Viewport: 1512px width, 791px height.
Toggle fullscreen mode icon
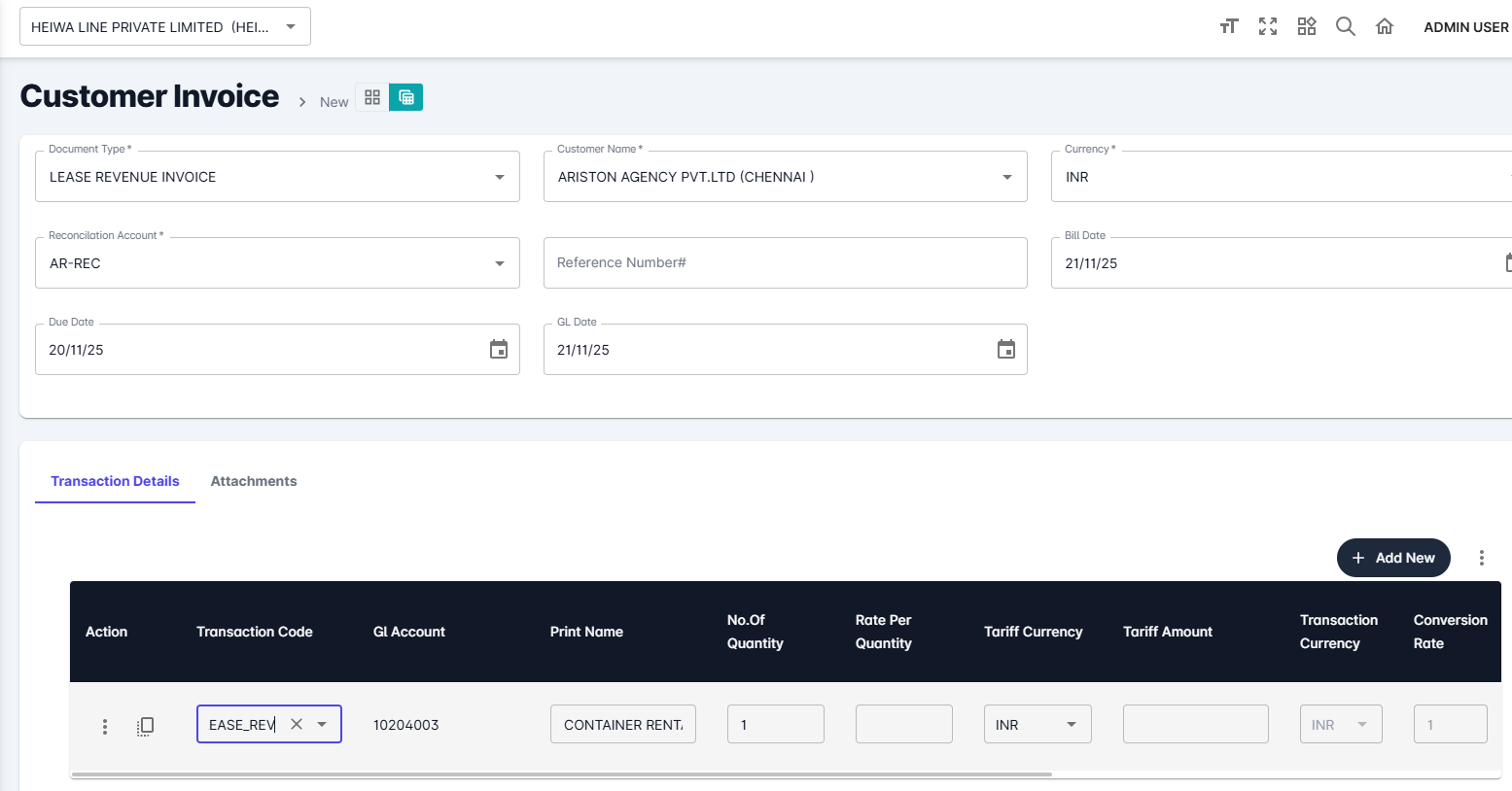coord(1268,26)
